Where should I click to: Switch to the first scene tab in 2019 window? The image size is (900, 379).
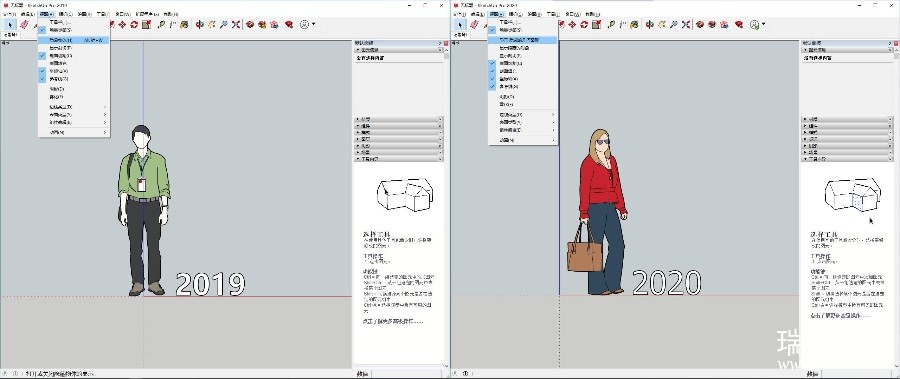tap(10, 34)
